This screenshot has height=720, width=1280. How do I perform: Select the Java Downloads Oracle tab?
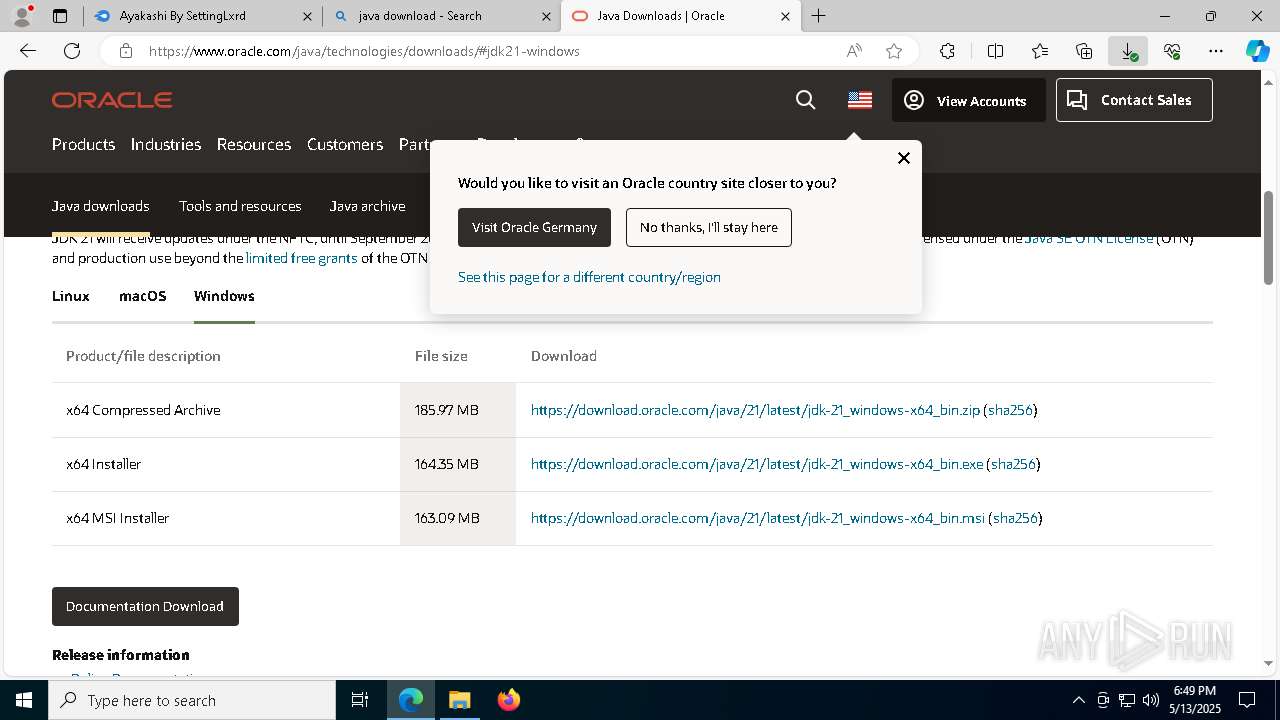tap(681, 16)
